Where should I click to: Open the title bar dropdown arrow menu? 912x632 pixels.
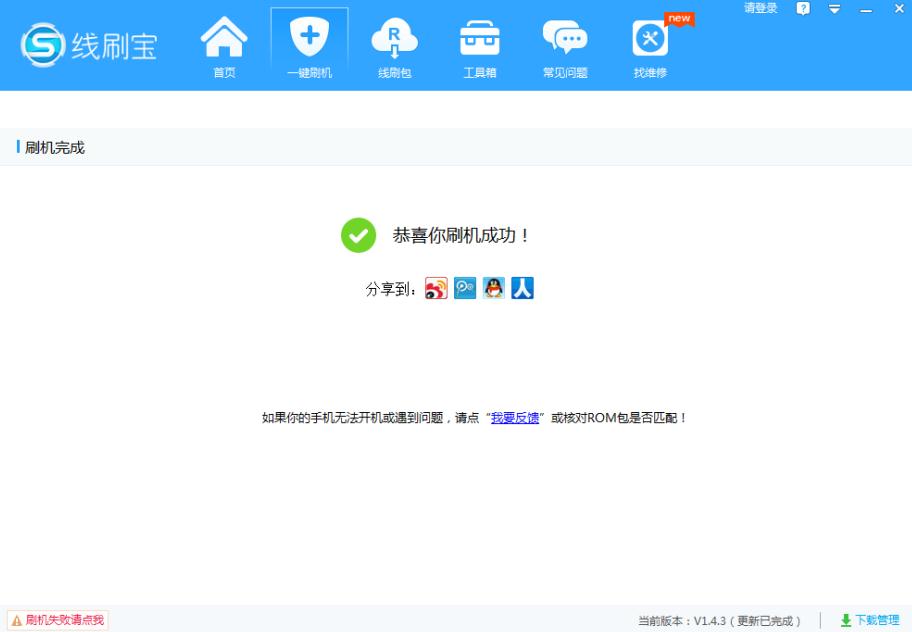pos(833,8)
